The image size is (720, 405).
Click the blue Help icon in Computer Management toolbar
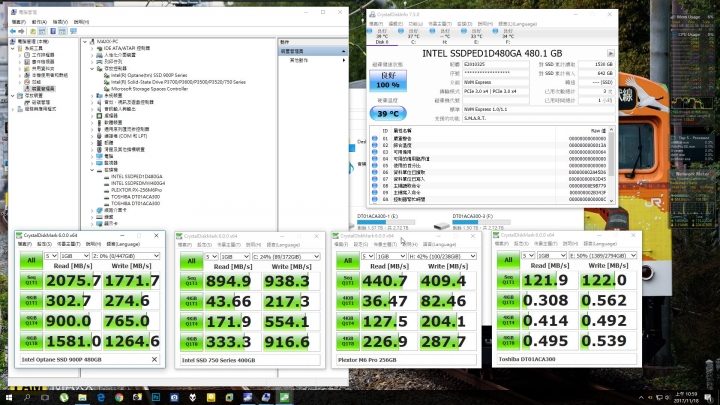click(53, 31)
